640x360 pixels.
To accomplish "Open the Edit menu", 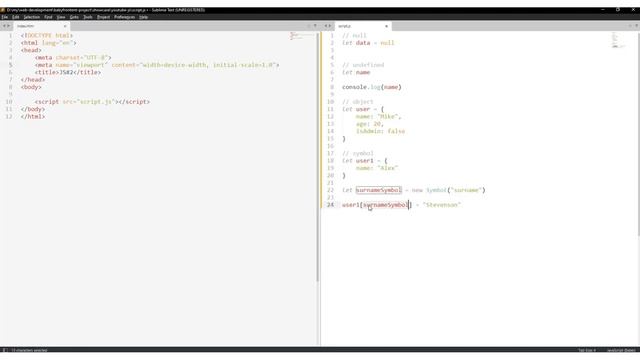I will click(16, 17).
